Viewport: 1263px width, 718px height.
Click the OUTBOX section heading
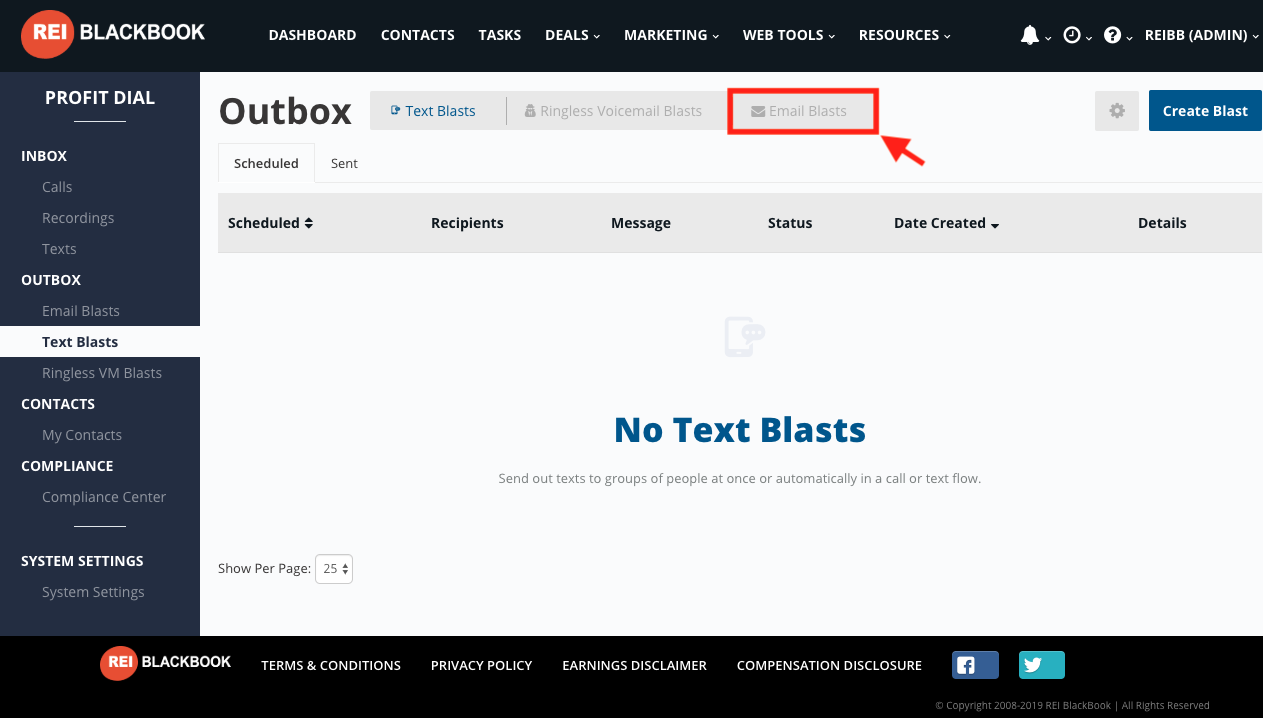coord(51,280)
